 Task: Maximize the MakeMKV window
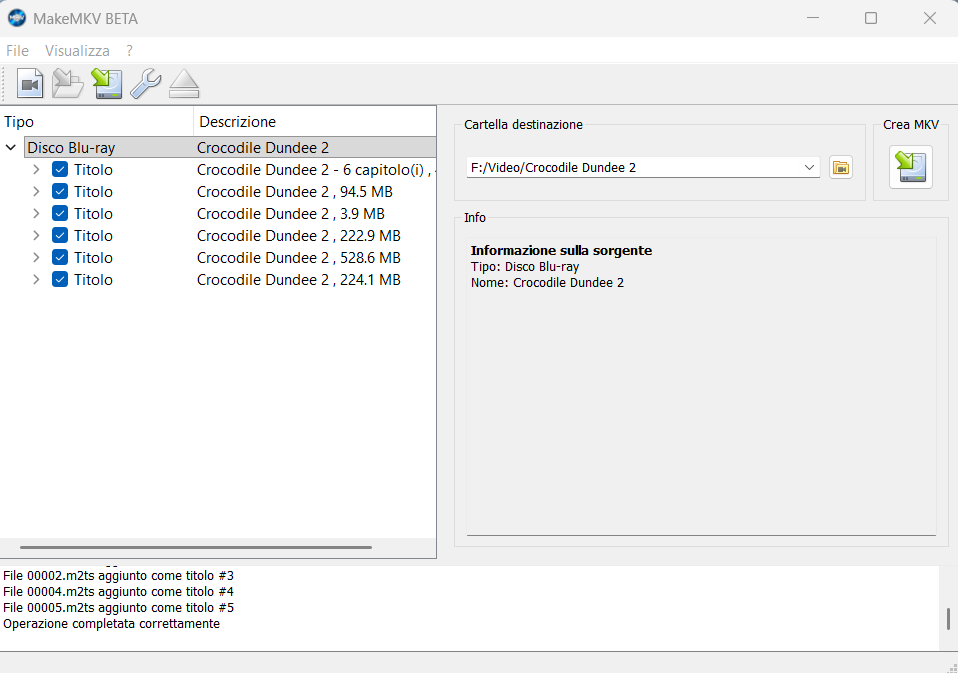[871, 18]
